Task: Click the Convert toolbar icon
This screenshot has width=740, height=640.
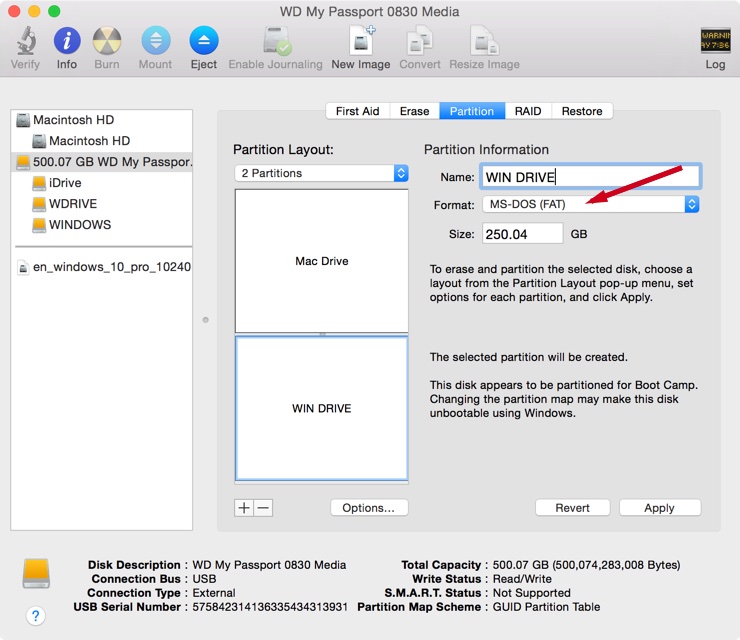Action: pyautogui.click(x=420, y=41)
